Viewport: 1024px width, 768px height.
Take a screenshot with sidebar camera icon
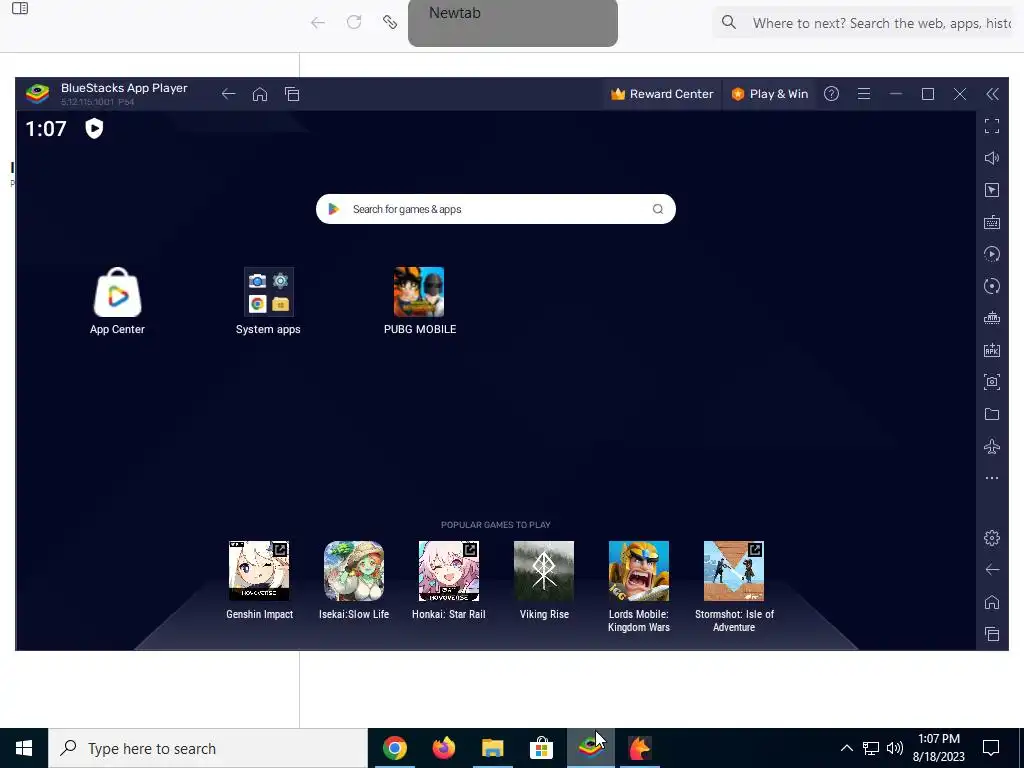(x=992, y=382)
